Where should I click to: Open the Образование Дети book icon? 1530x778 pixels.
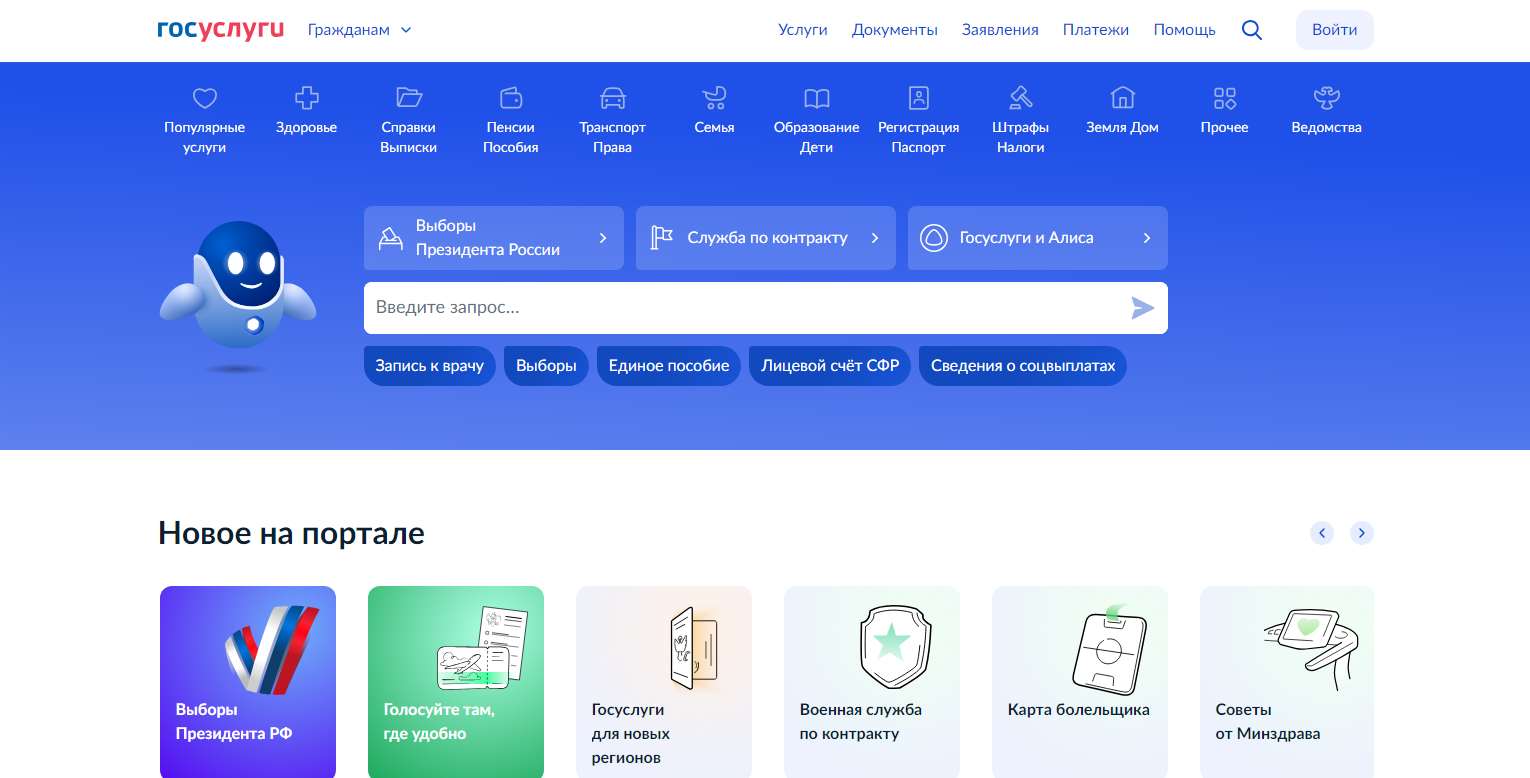(817, 98)
